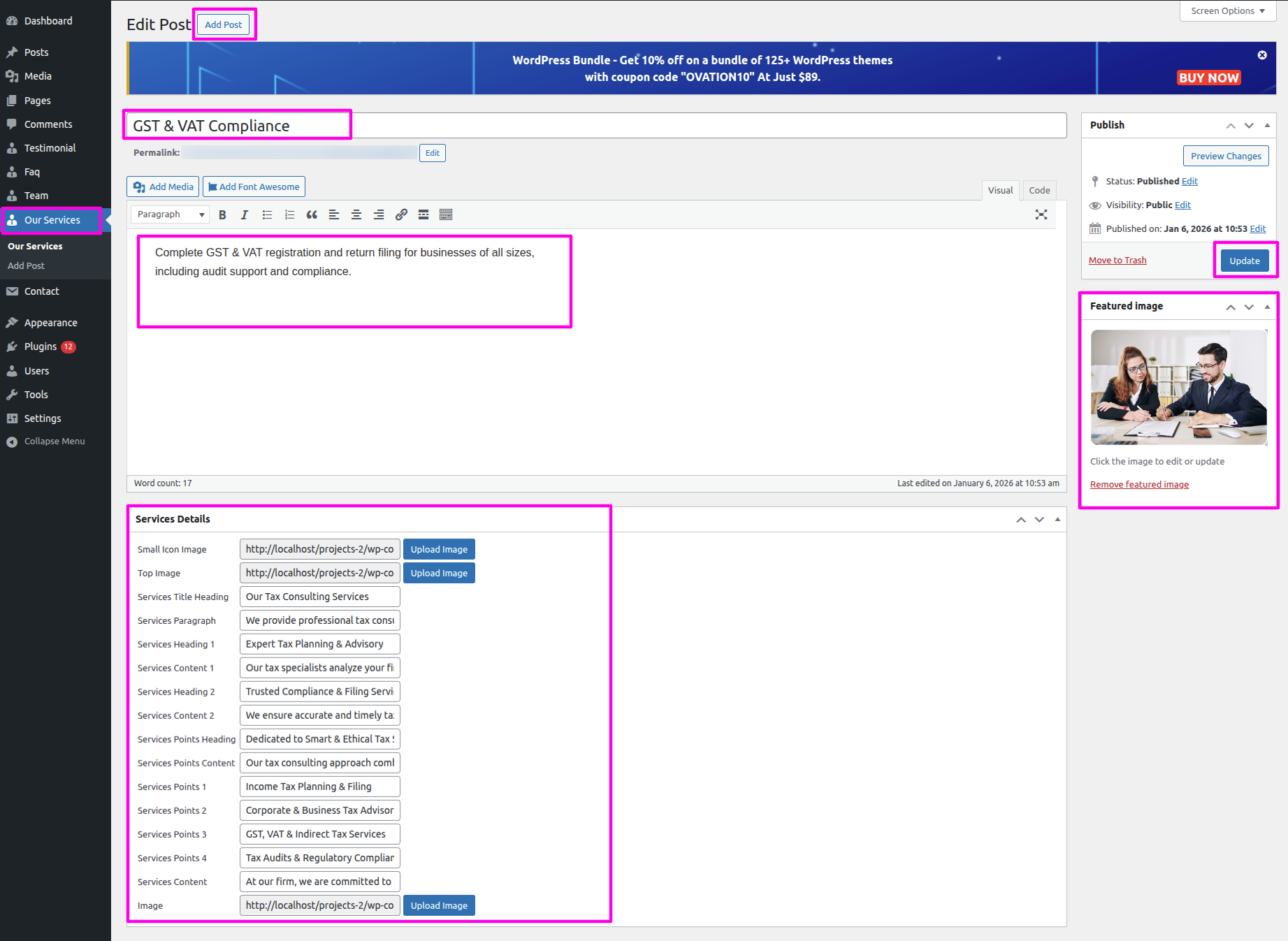The image size is (1288, 941).
Task: Switch to the Code editor tab
Action: pos(1039,190)
